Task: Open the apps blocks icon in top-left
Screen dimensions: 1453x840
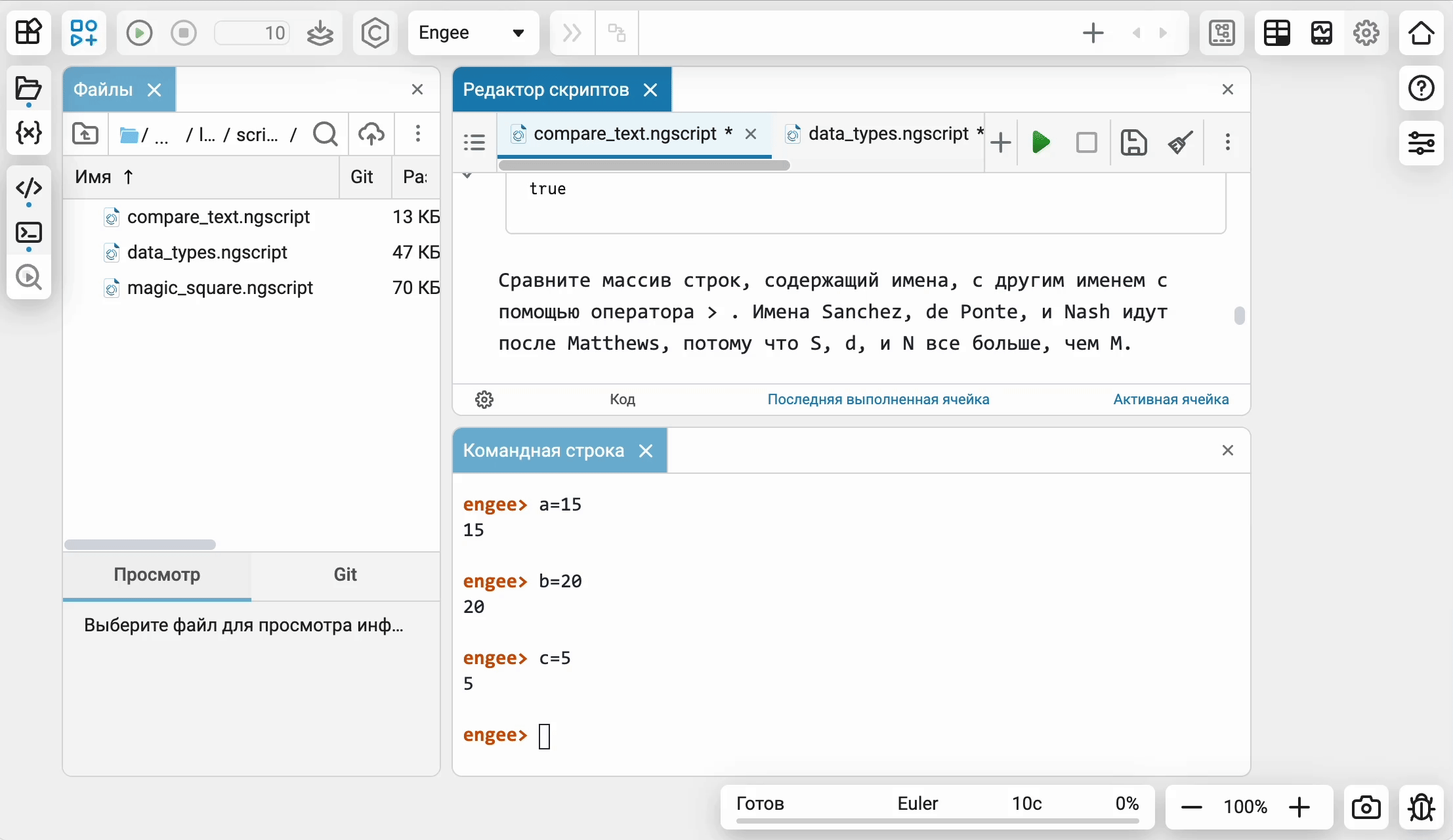Action: pos(29,32)
